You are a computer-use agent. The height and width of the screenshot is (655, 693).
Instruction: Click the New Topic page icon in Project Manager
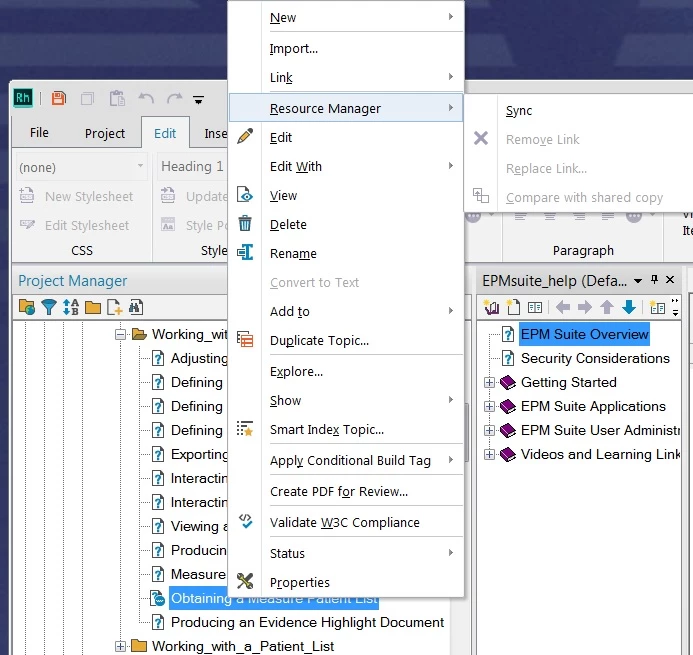point(114,307)
